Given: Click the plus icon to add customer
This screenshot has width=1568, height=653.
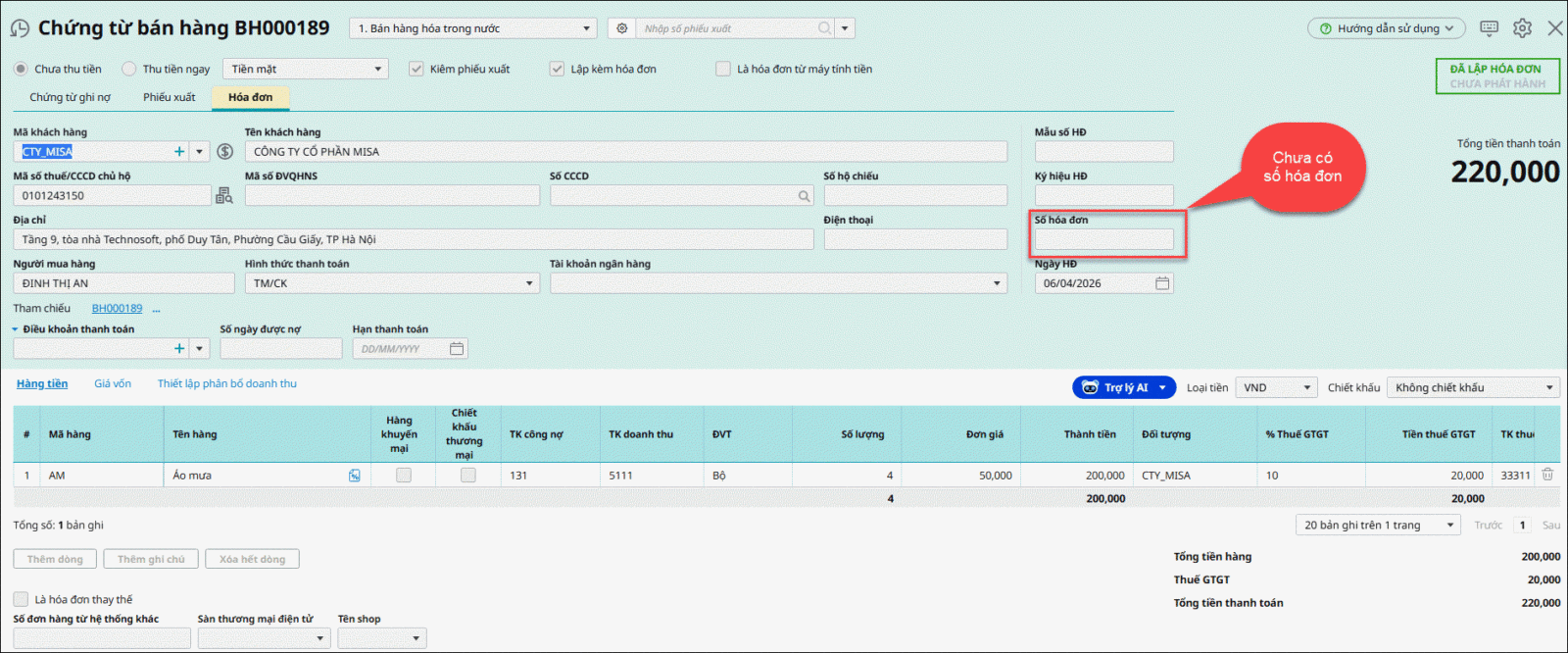Looking at the screenshot, I should [x=179, y=152].
